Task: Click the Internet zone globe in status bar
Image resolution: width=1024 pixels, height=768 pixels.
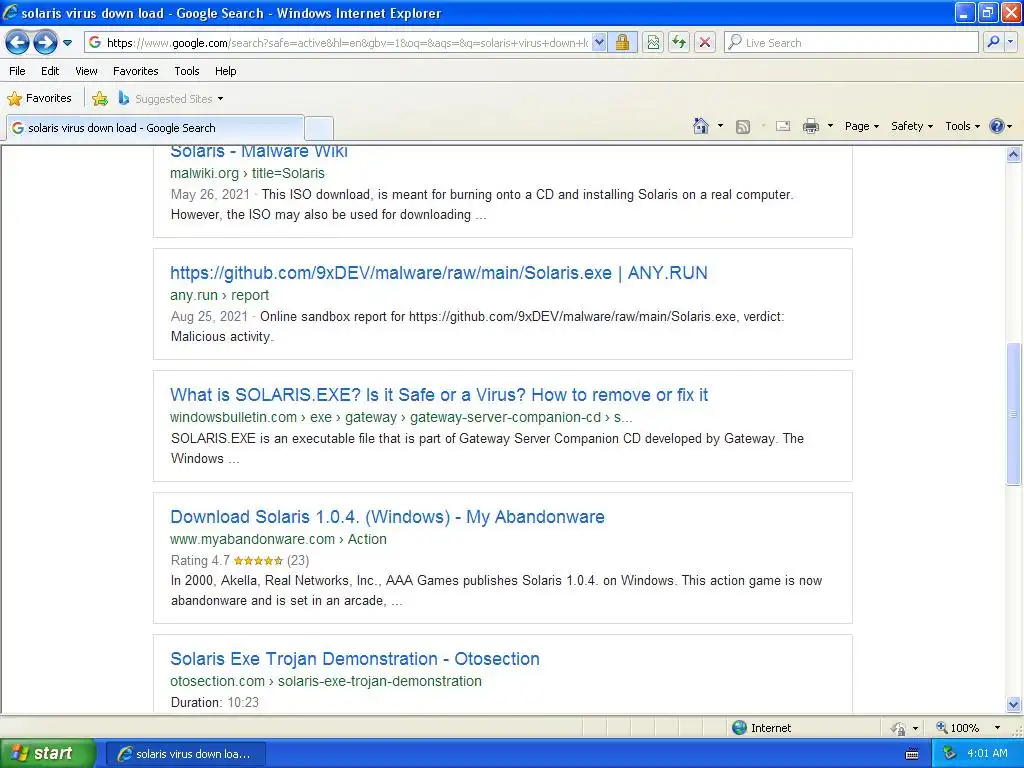Action: tap(739, 728)
